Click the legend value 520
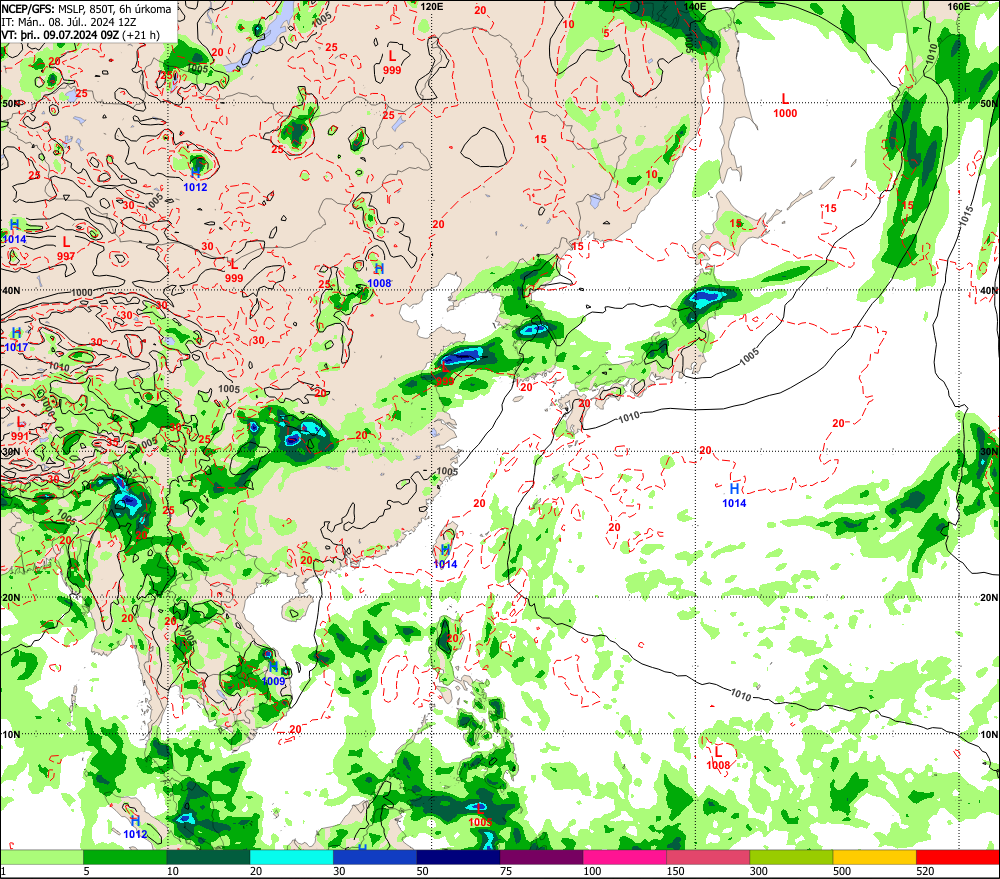The height and width of the screenshot is (879, 1000). click(x=925, y=871)
